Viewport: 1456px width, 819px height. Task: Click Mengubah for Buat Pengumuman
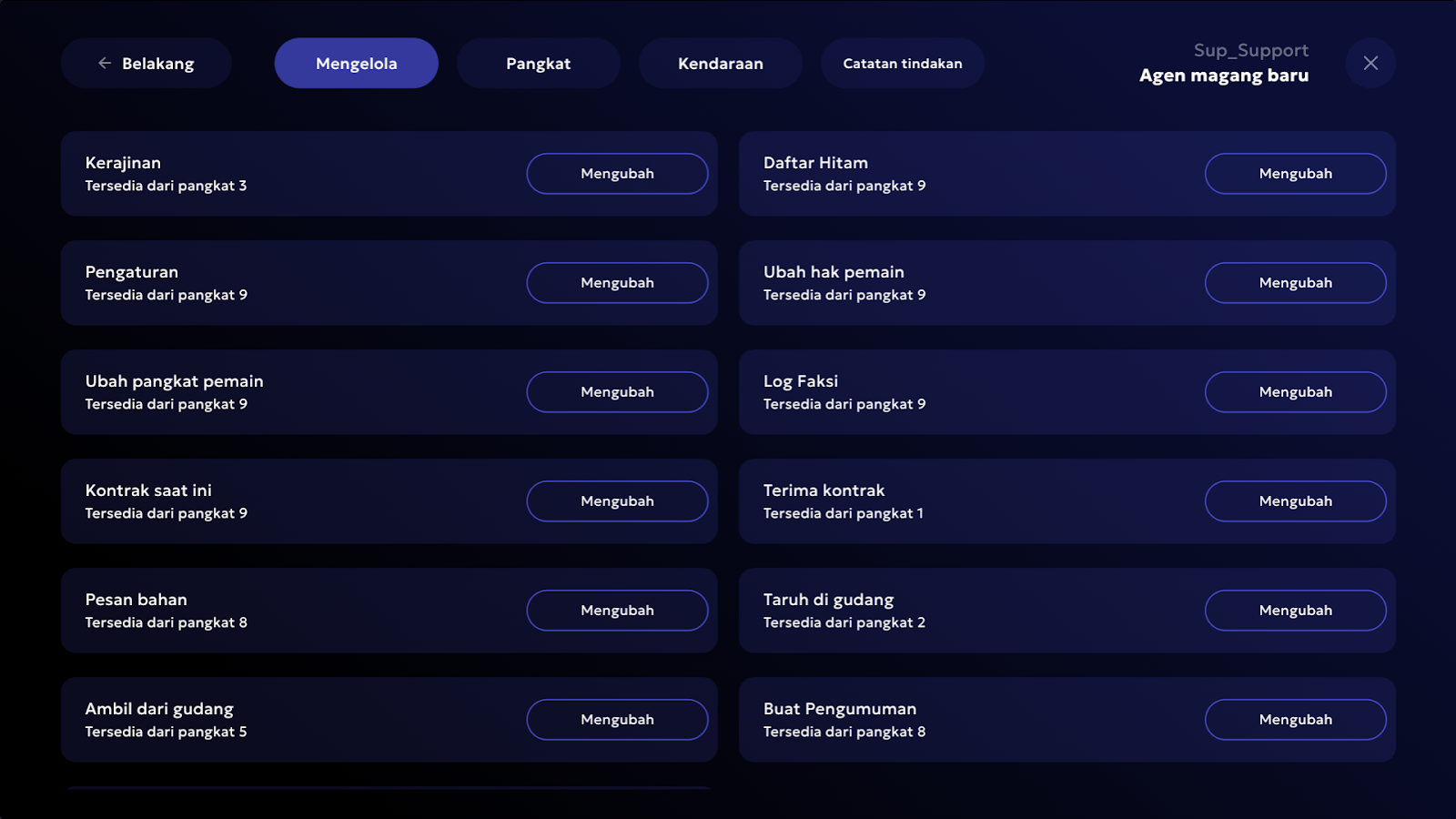[1296, 720]
